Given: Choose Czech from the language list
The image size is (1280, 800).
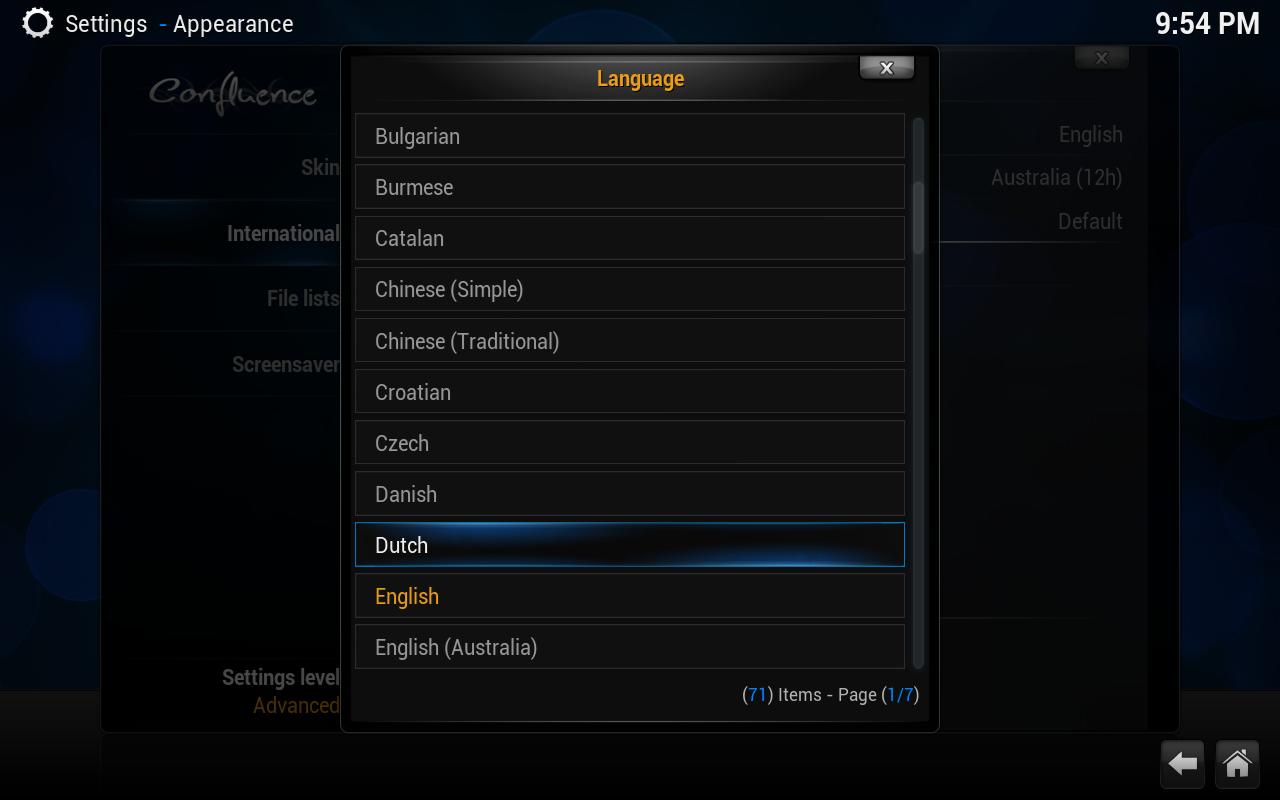Looking at the screenshot, I should pyautogui.click(x=630, y=443).
